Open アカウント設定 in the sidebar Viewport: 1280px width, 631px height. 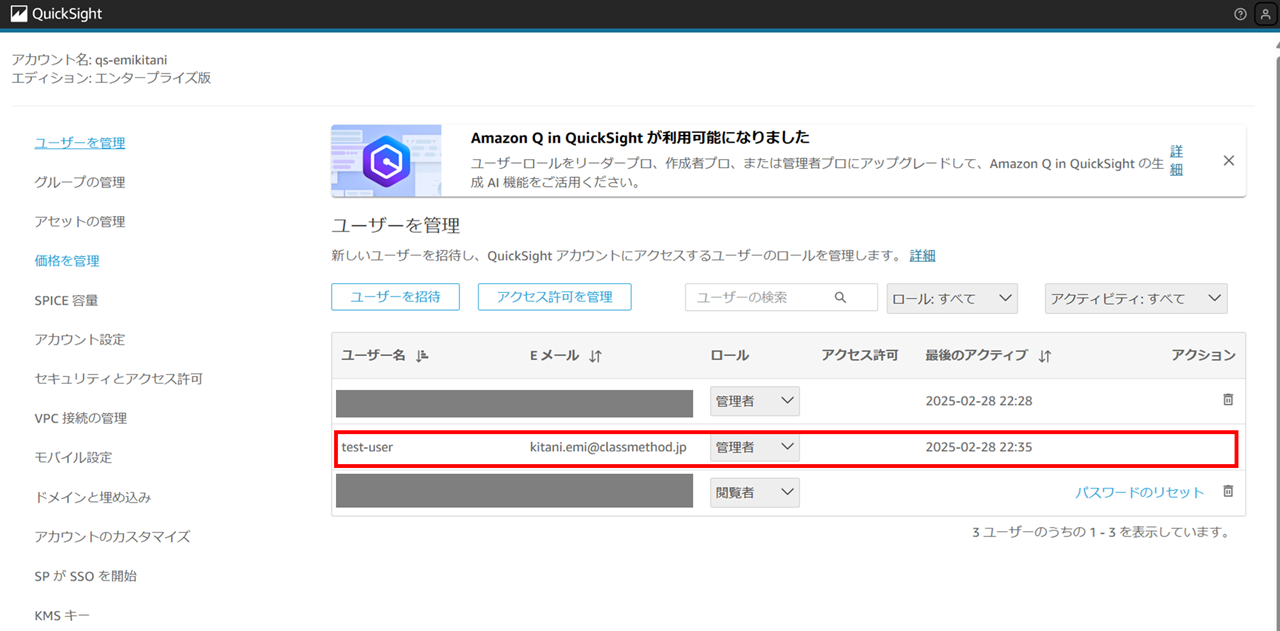(80, 340)
